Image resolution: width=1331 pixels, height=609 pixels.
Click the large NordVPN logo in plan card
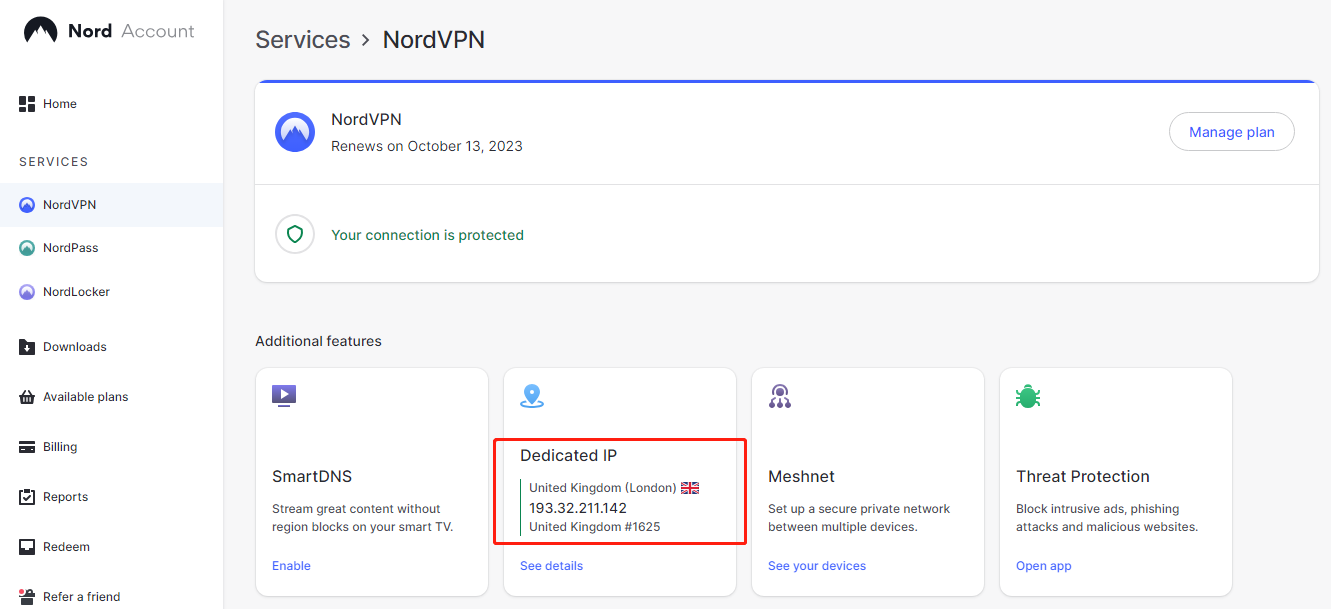point(295,132)
